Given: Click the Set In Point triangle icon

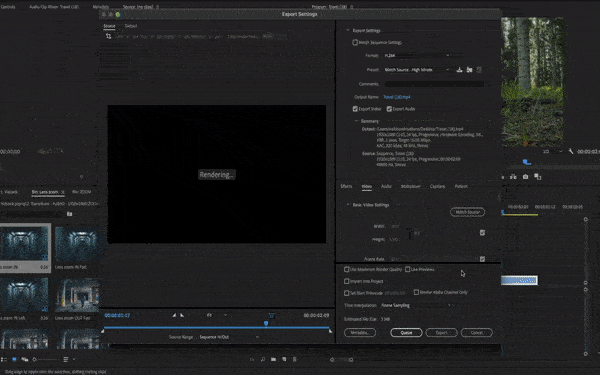Looking at the screenshot, I should pyautogui.click(x=174, y=315).
